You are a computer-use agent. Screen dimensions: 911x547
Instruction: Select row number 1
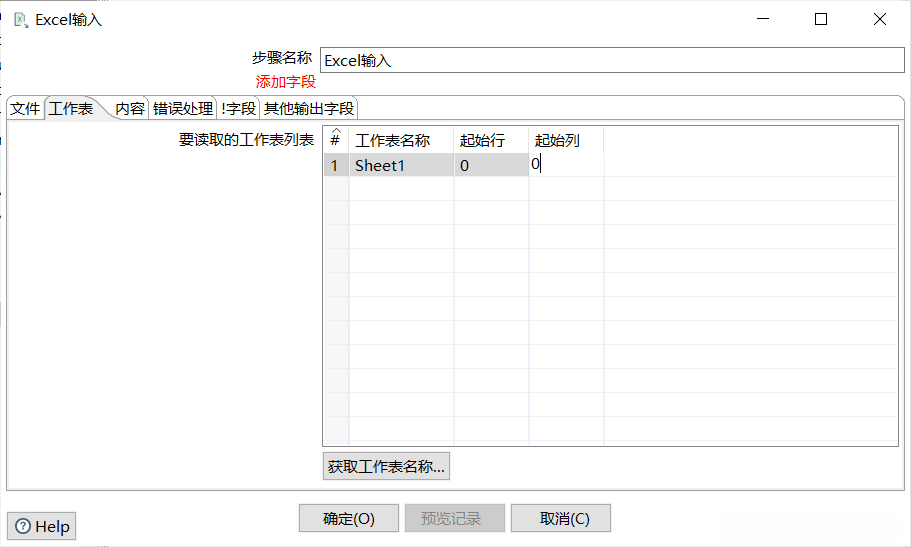[335, 165]
